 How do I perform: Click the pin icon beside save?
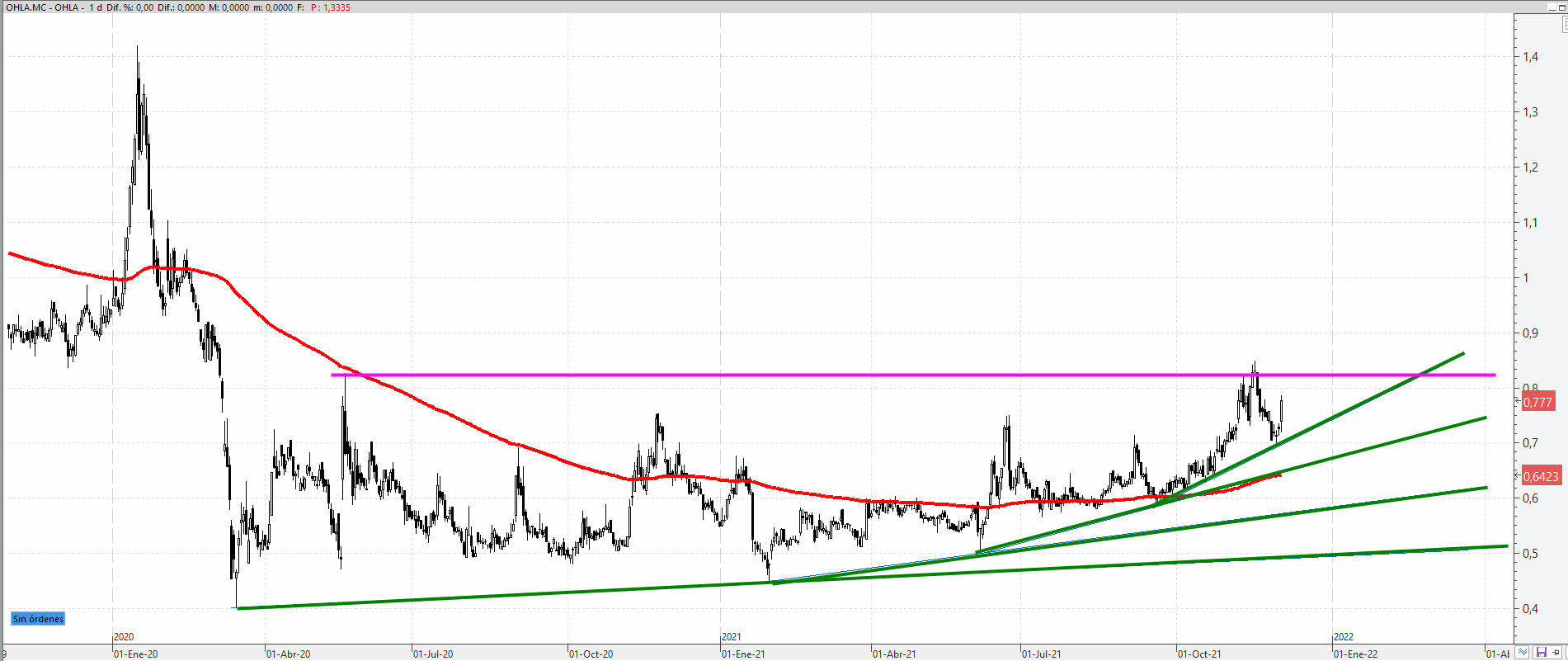click(1556, 653)
